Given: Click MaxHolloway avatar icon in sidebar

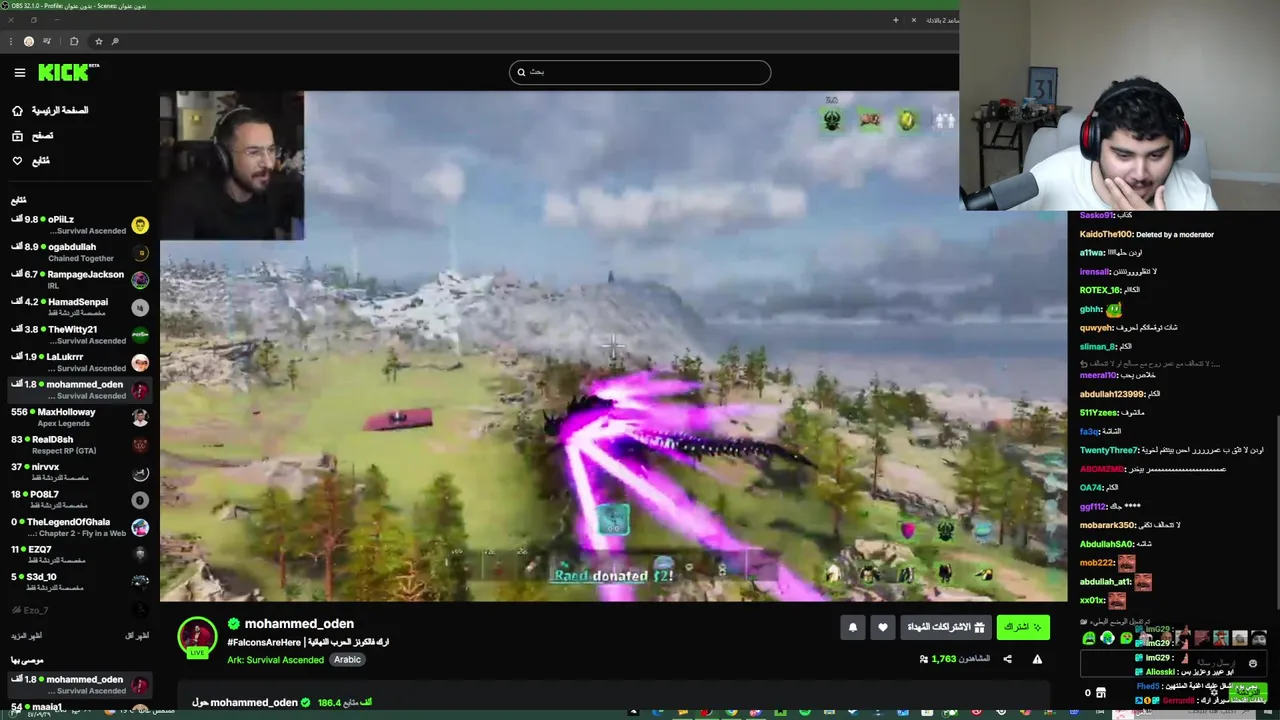Looking at the screenshot, I should (x=140, y=418).
